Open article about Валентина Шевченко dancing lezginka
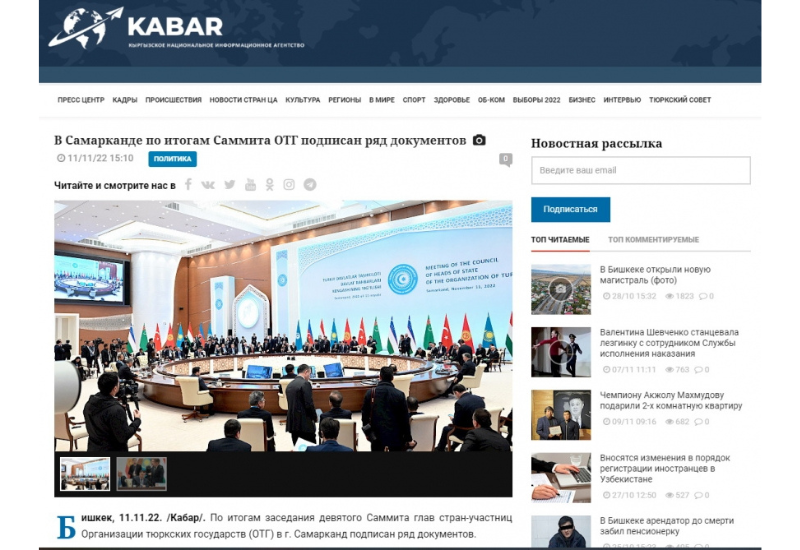Image resolution: width=800 pixels, height=550 pixels. tap(667, 346)
